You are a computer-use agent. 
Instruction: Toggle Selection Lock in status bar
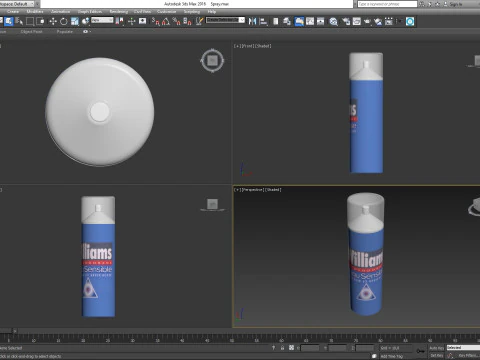(282, 348)
